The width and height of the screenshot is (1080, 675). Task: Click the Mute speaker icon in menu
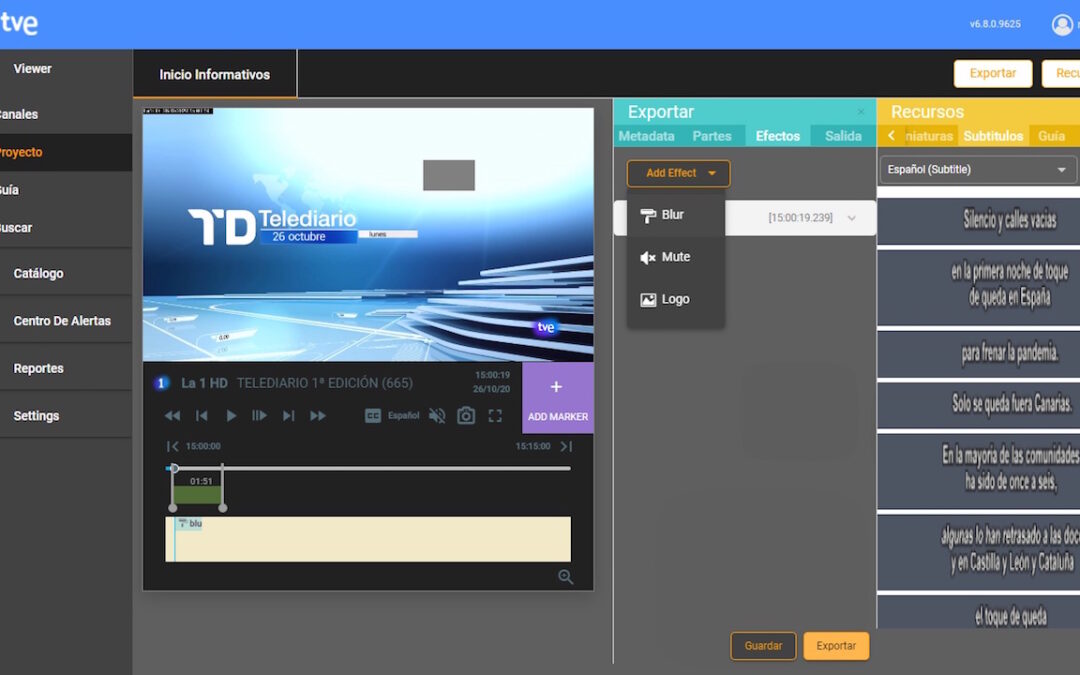647,258
